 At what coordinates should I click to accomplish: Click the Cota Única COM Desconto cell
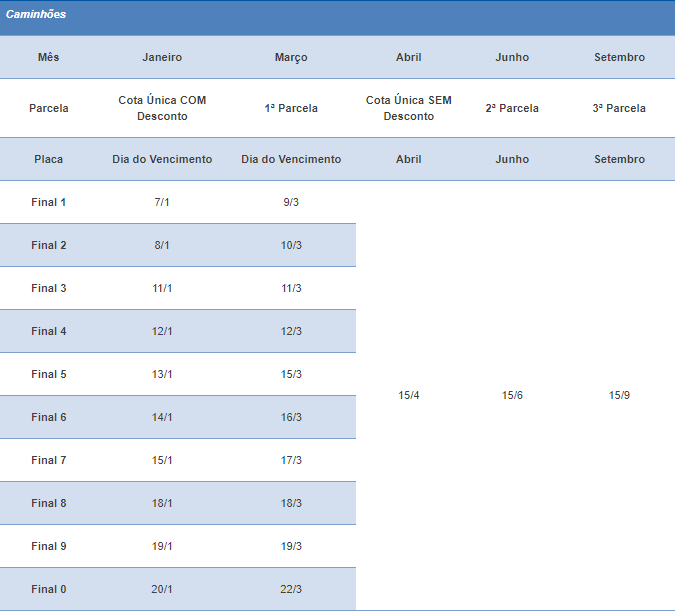pyautogui.click(x=162, y=108)
